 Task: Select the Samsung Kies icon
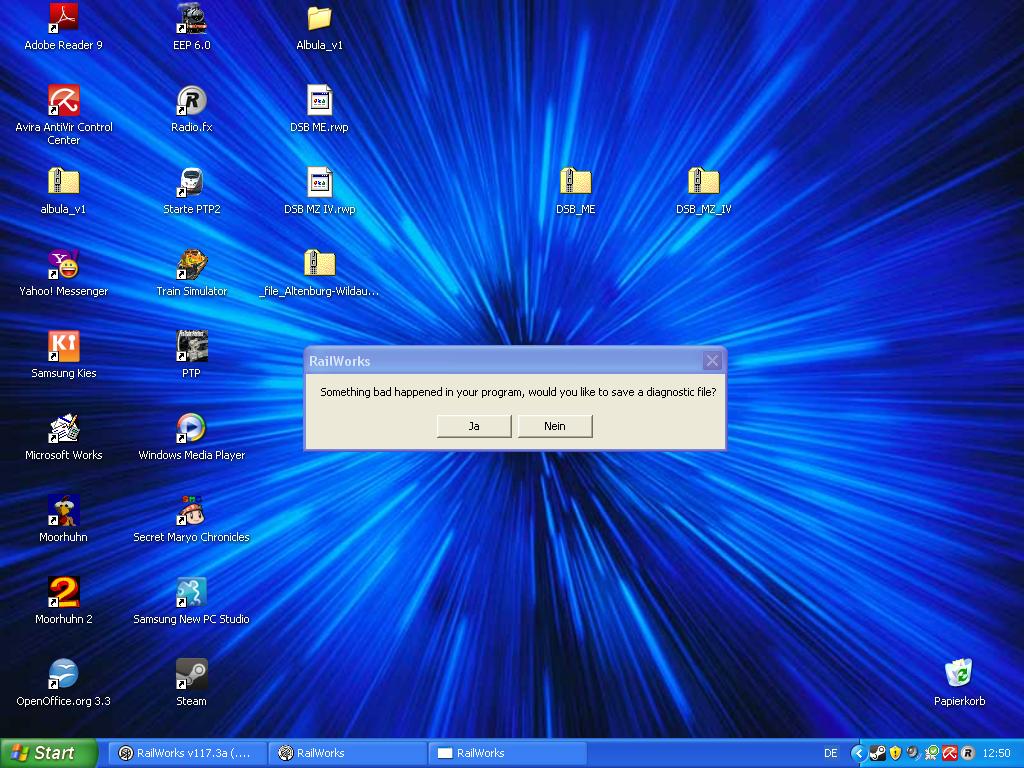[x=63, y=355]
